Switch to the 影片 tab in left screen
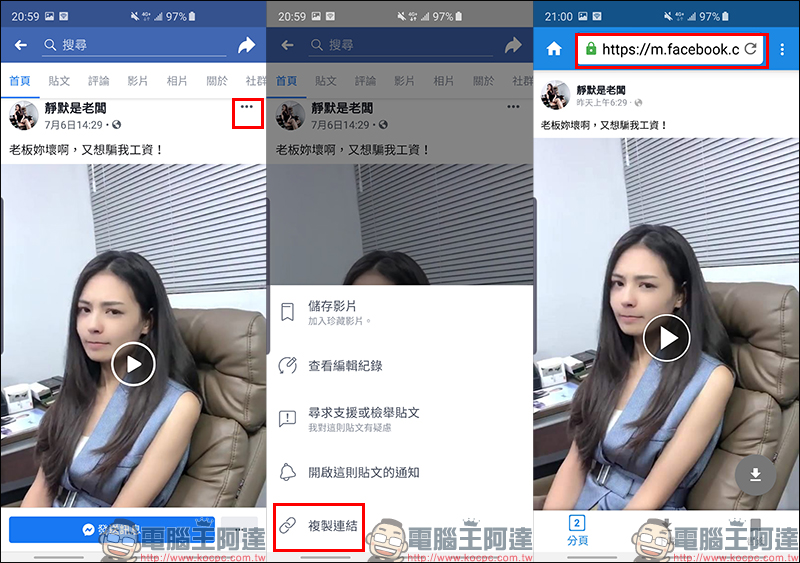Viewport: 800px width, 563px height. [138, 81]
